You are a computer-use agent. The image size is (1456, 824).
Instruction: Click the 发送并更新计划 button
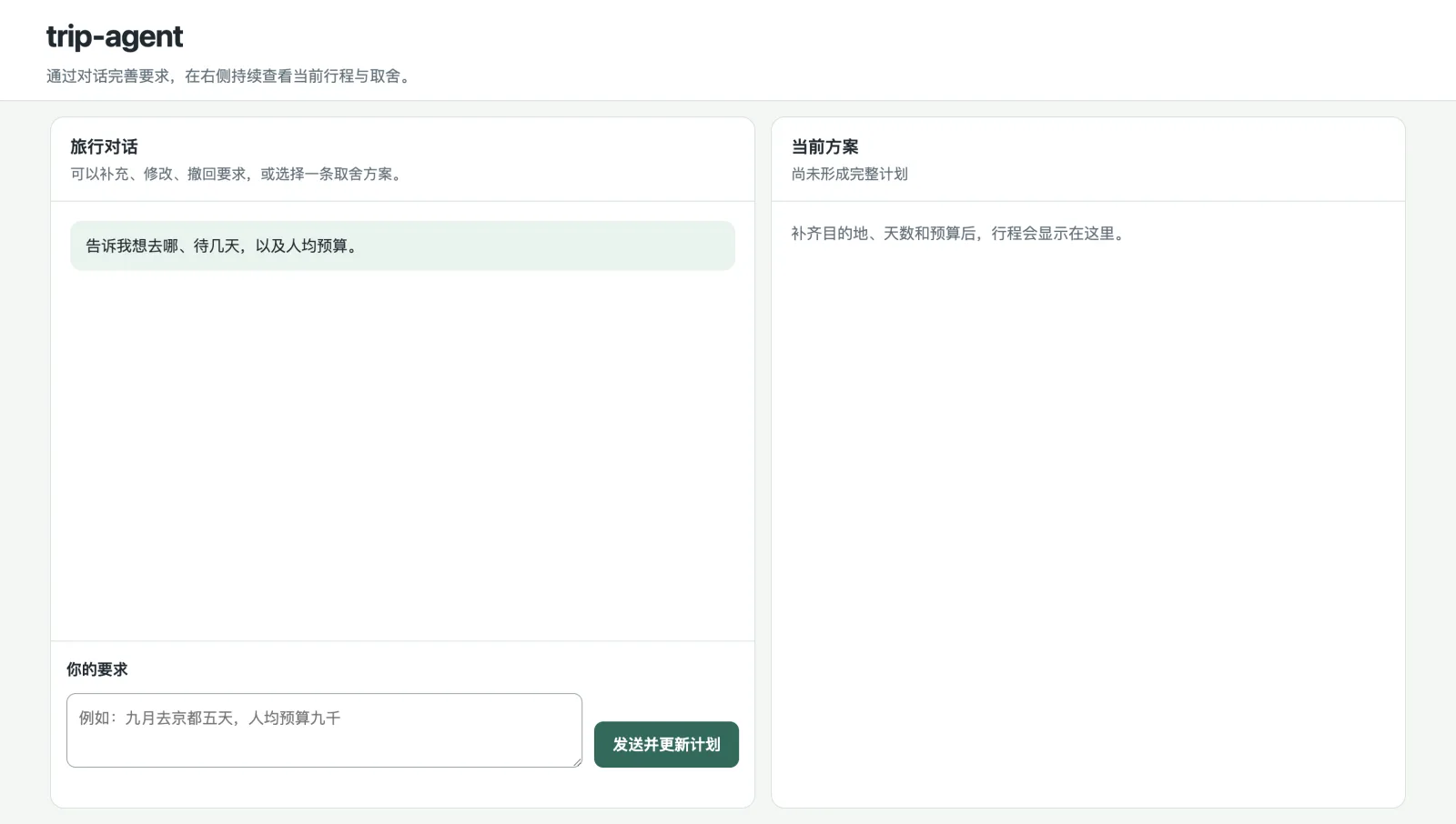[666, 744]
